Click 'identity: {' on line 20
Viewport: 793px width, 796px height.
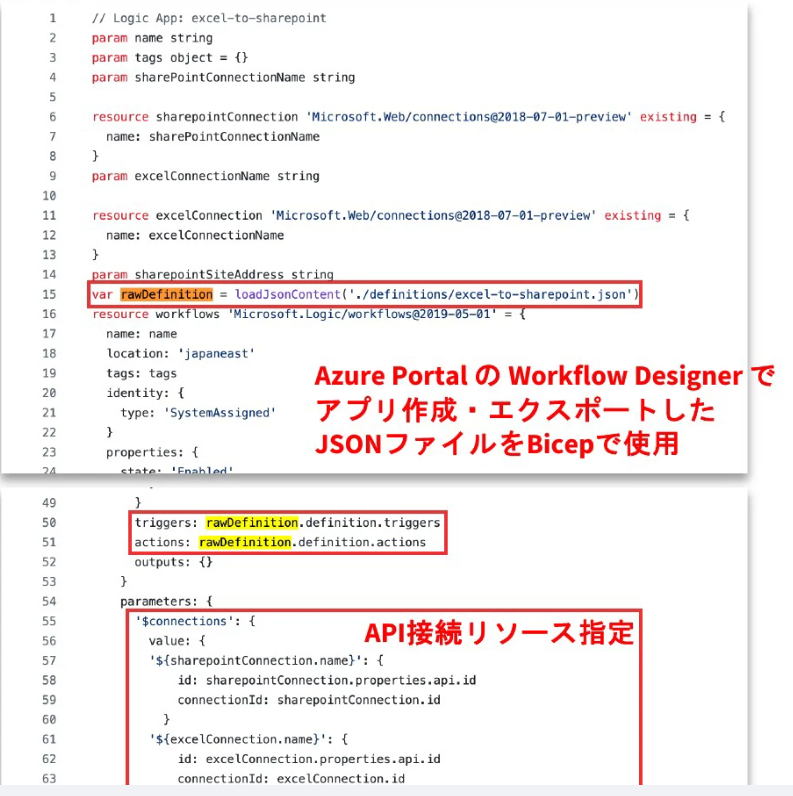click(145, 393)
